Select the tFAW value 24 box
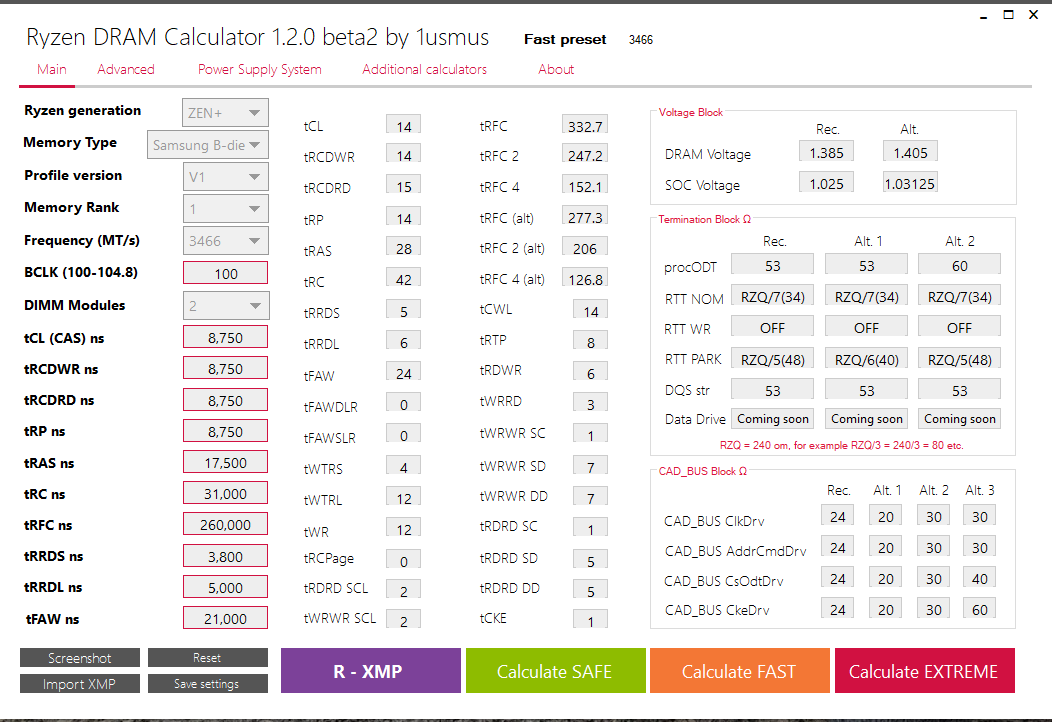Image resolution: width=1052 pixels, height=722 pixels. click(x=404, y=372)
